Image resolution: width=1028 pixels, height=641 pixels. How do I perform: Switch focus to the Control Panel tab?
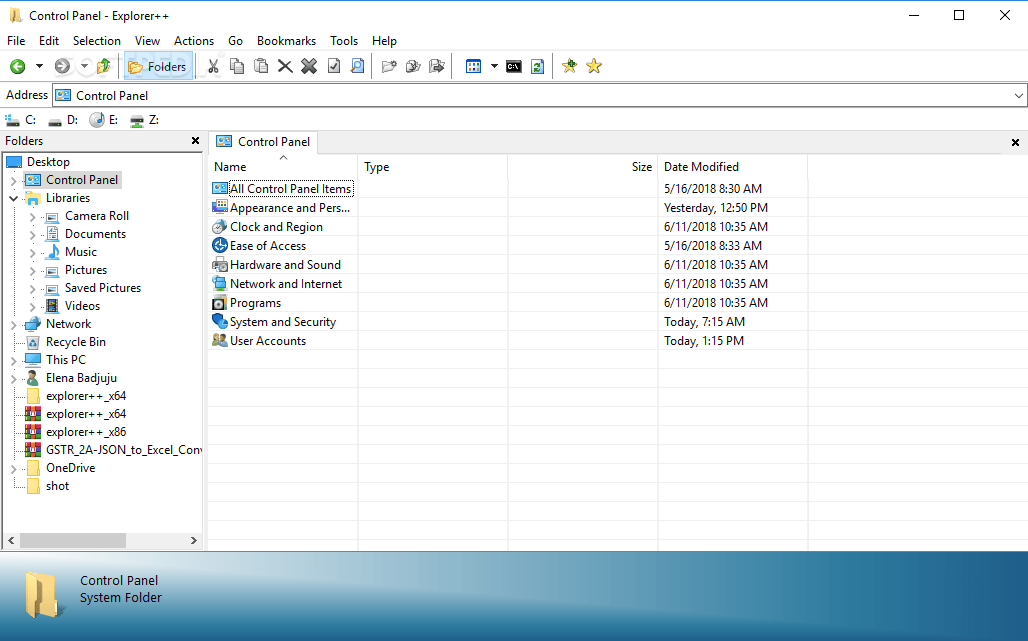pos(263,142)
